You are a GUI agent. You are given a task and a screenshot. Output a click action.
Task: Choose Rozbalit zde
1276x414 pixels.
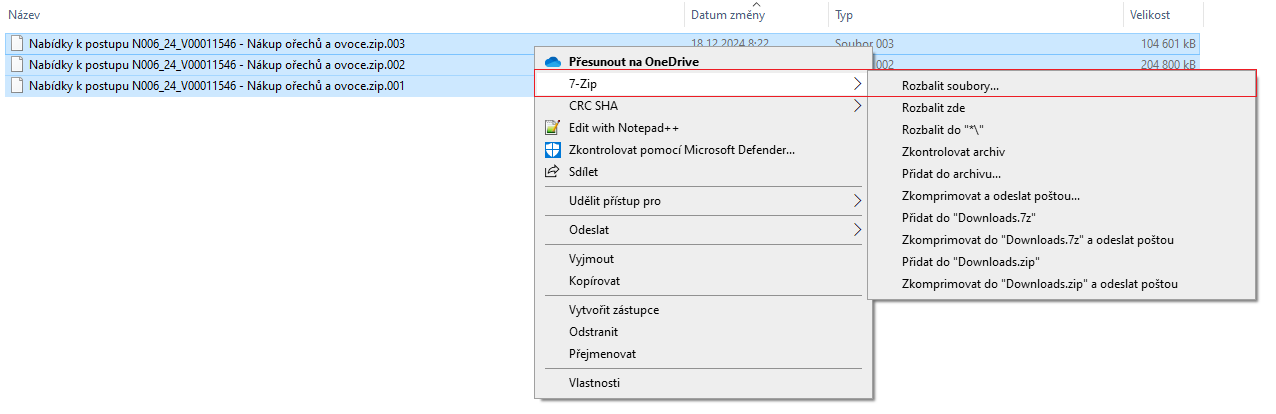point(1061,107)
